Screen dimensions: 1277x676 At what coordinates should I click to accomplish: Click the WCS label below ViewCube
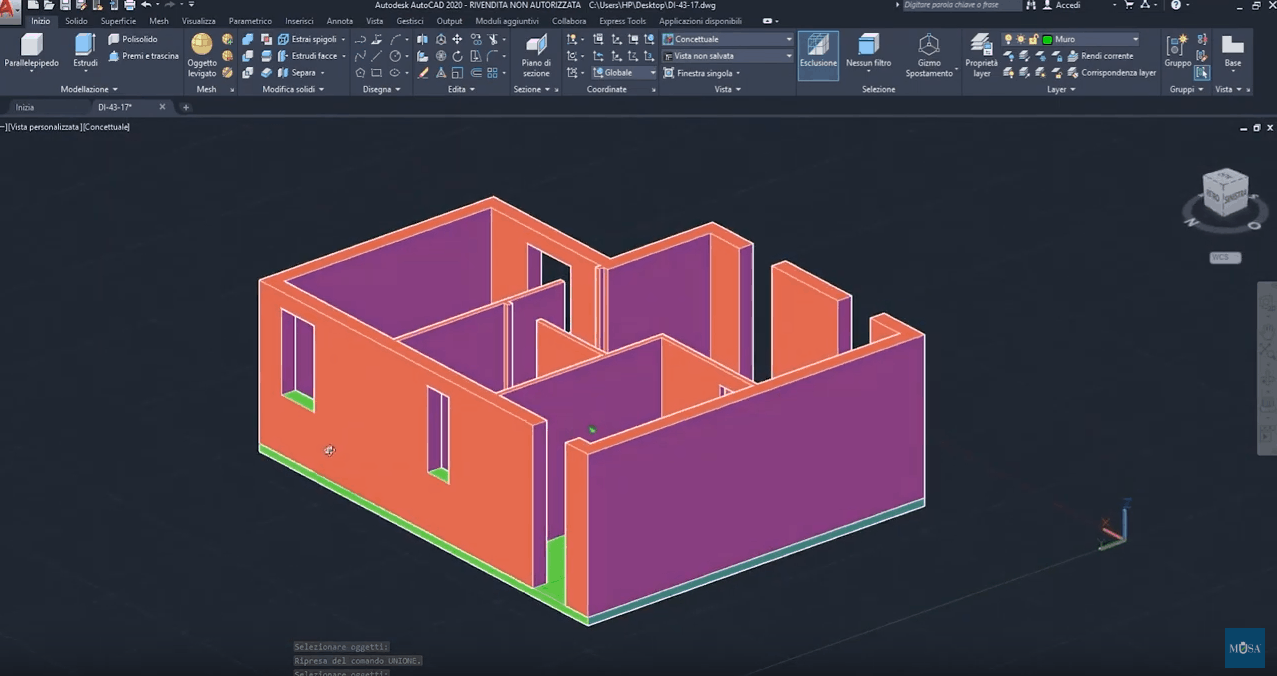1225,257
